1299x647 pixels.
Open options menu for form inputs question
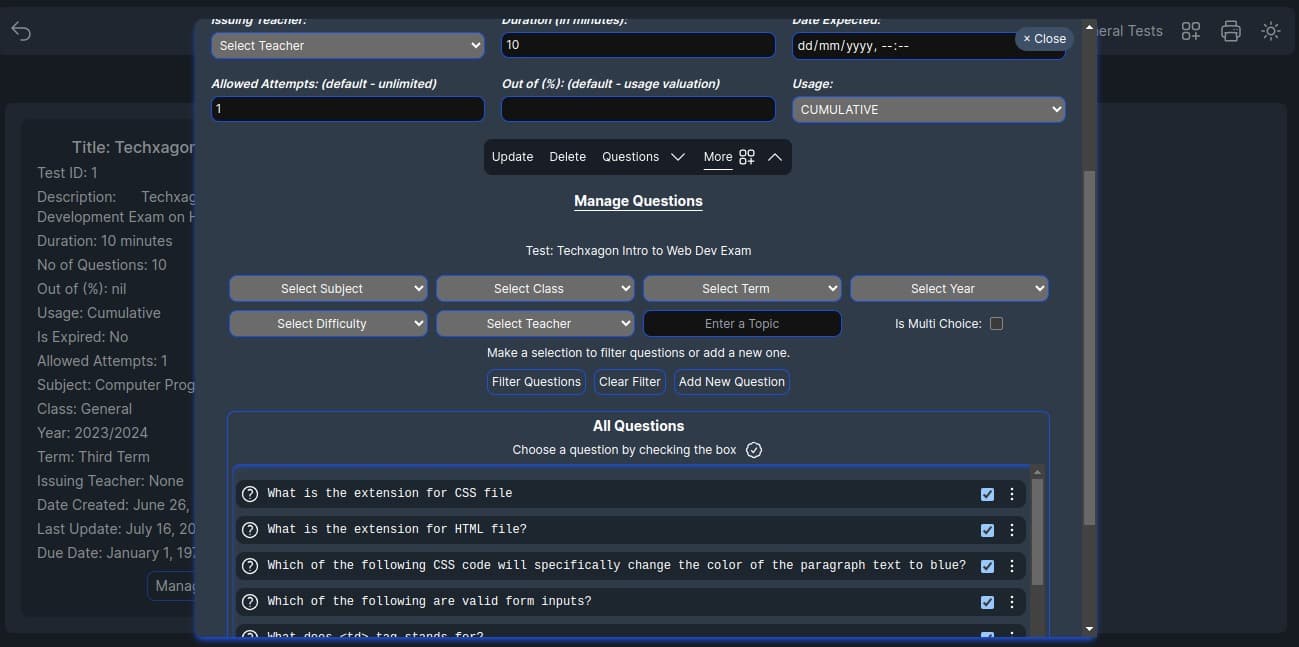[x=1012, y=602]
